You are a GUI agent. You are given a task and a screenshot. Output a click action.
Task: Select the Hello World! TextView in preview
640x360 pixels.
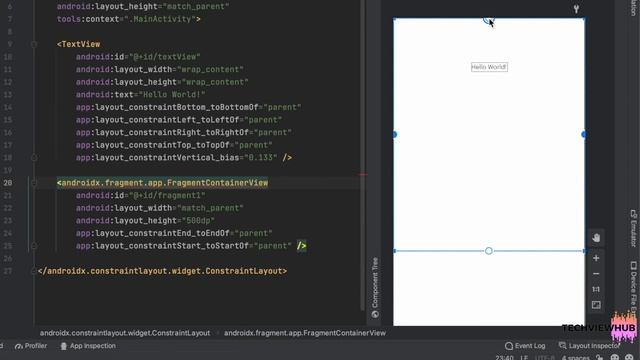pos(489,67)
